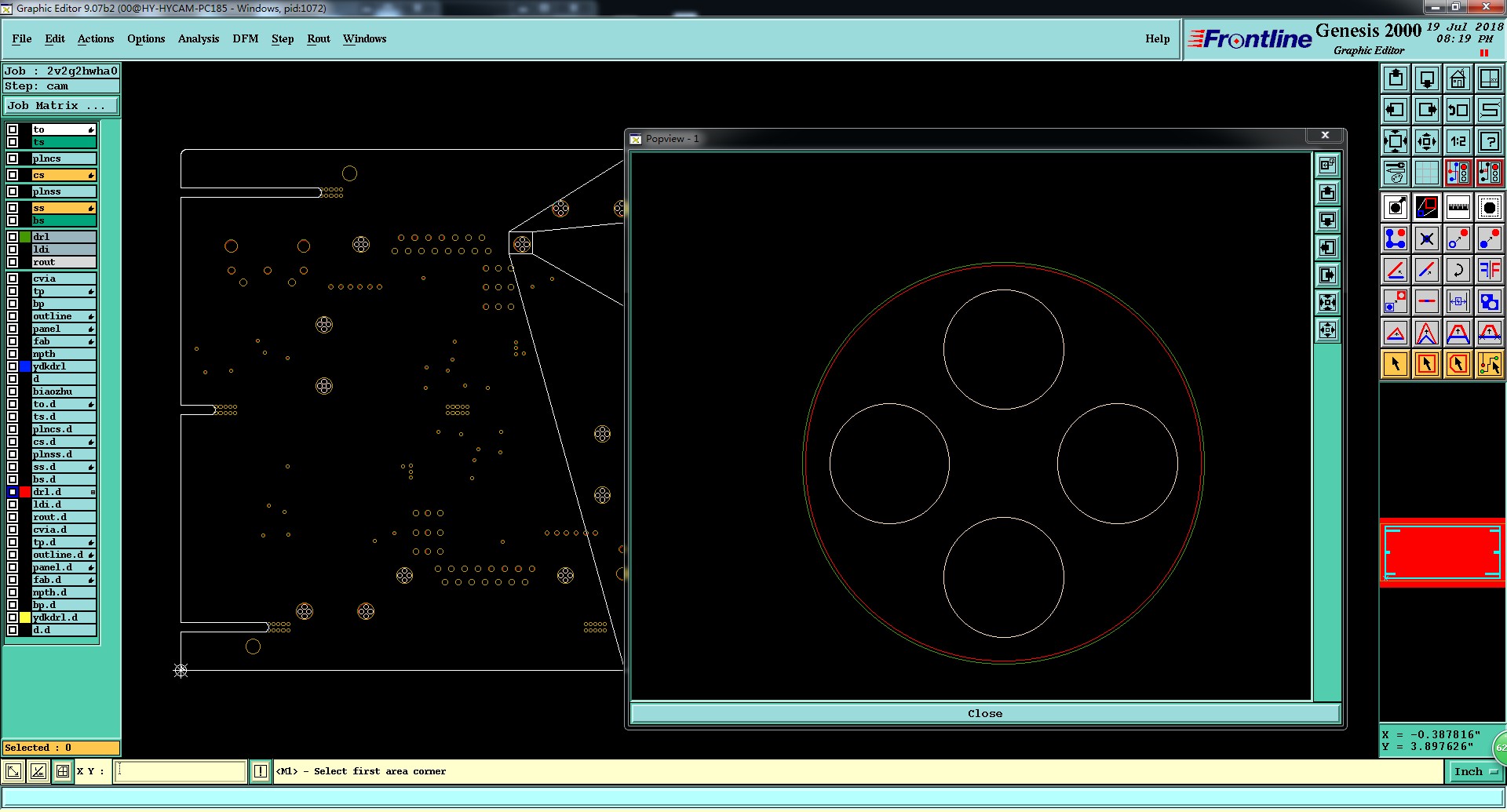Open the Analysis menu
This screenshot has height=812, width=1507.
point(199,38)
